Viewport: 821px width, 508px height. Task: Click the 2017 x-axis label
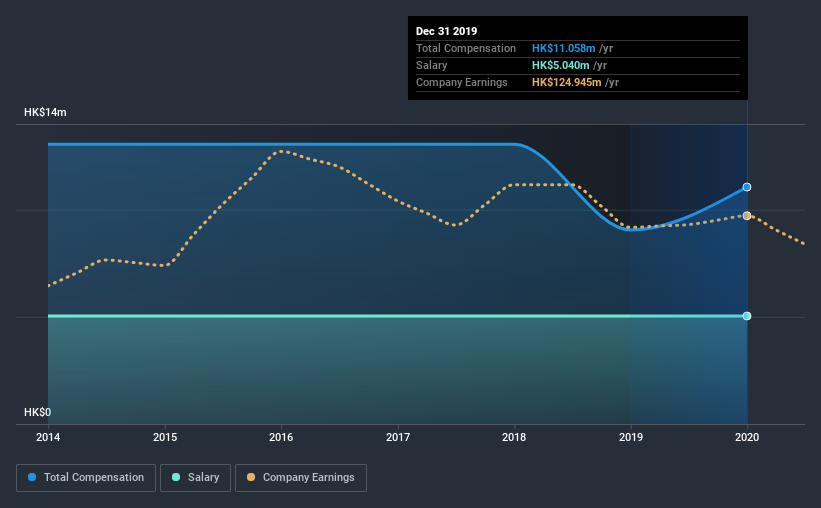(x=398, y=437)
